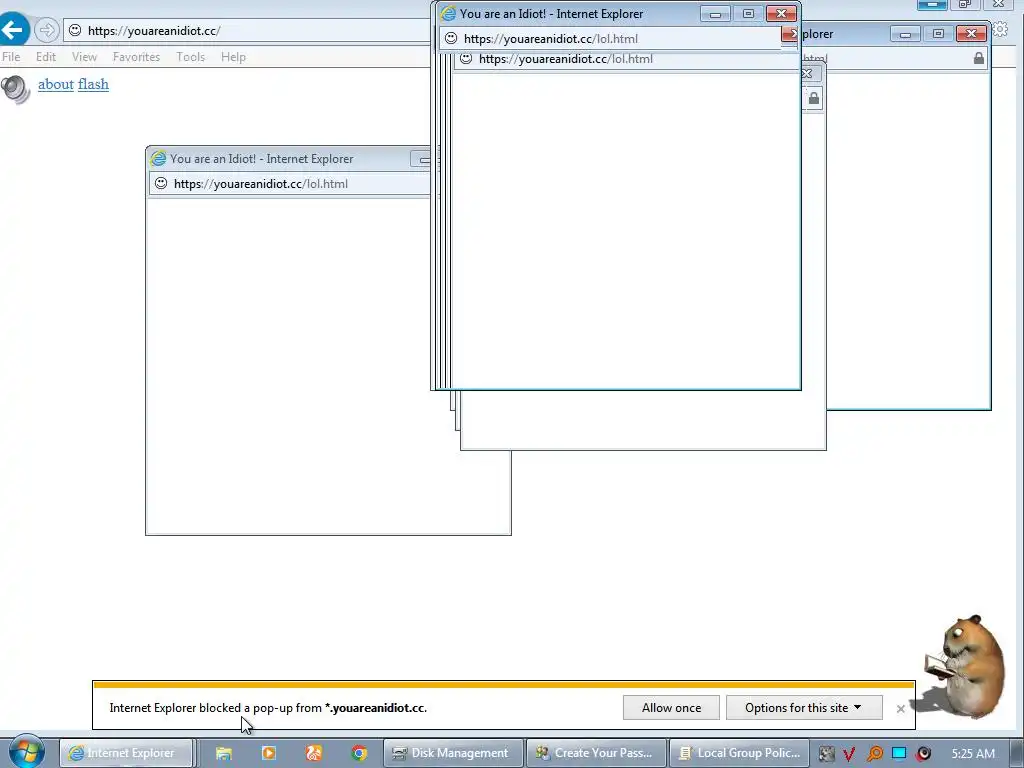1024x768 pixels.
Task: Switch to Local Group Polic... taskbar button
Action: coord(739,753)
